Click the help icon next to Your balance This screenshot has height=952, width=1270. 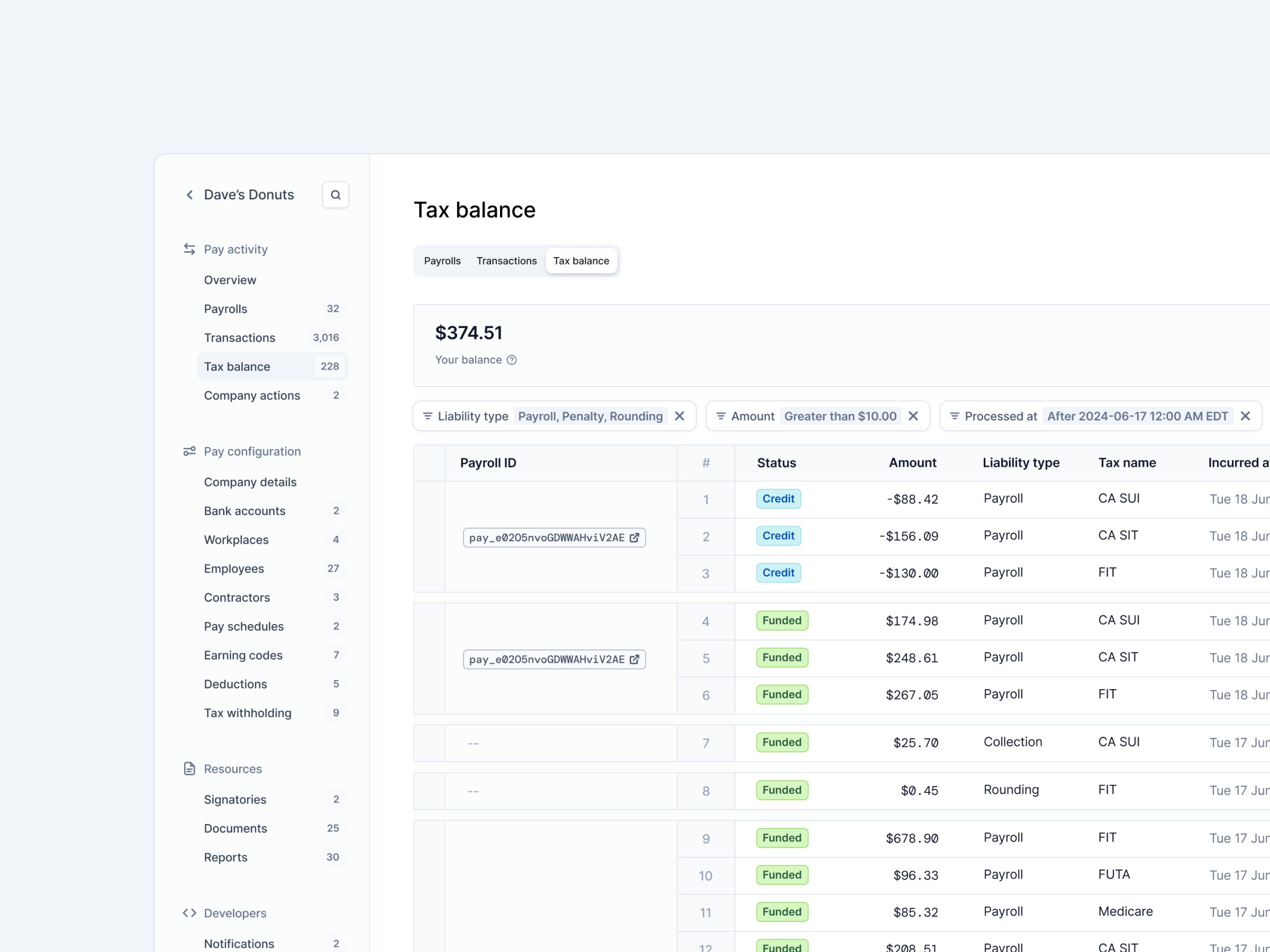click(x=512, y=360)
